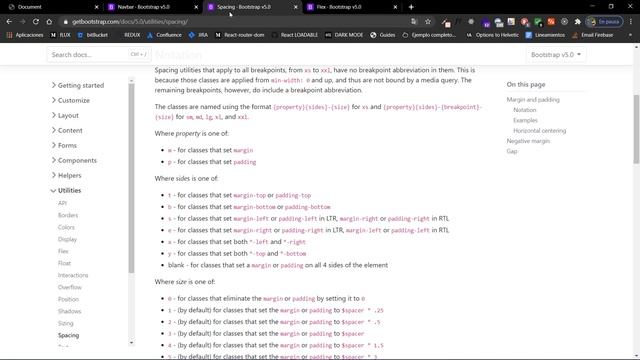Expand the Content section
The image size is (640, 360).
(67, 131)
